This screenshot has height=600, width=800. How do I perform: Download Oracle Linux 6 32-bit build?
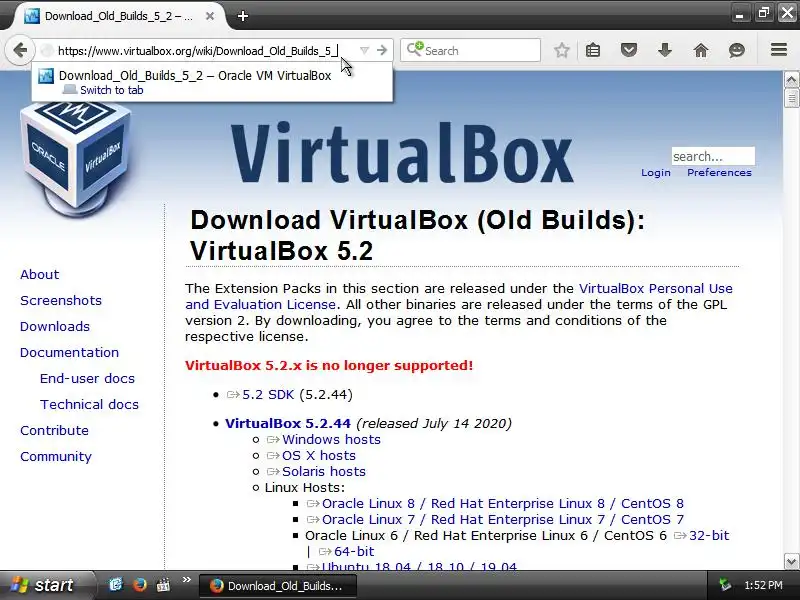709,536
